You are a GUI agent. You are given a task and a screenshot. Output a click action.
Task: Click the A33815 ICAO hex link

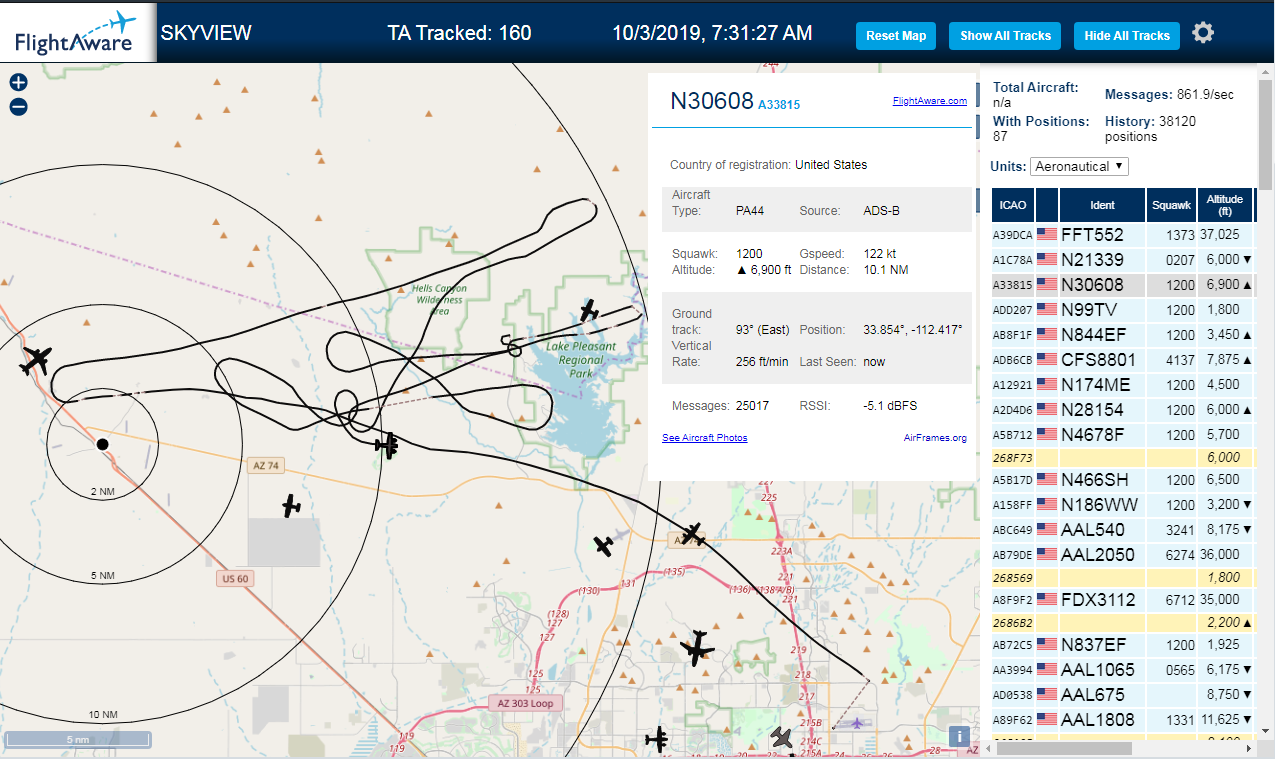[779, 104]
